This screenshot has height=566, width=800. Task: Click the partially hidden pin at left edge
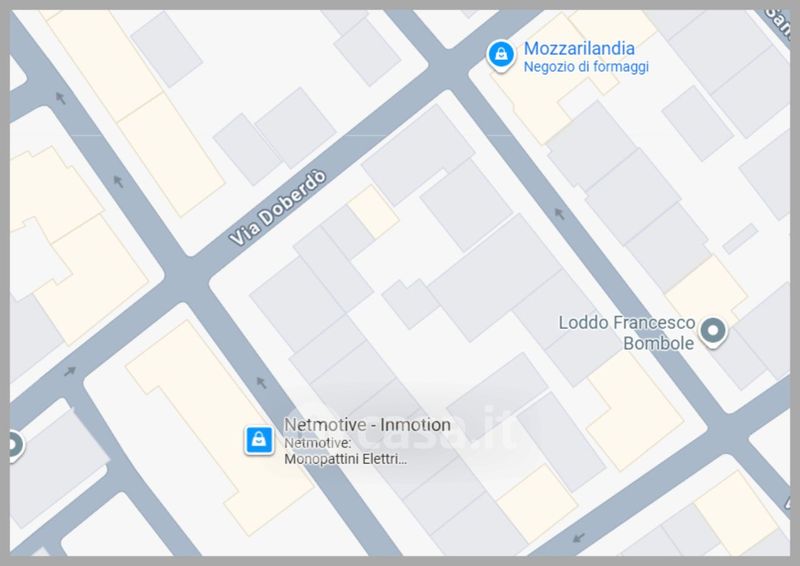16,445
